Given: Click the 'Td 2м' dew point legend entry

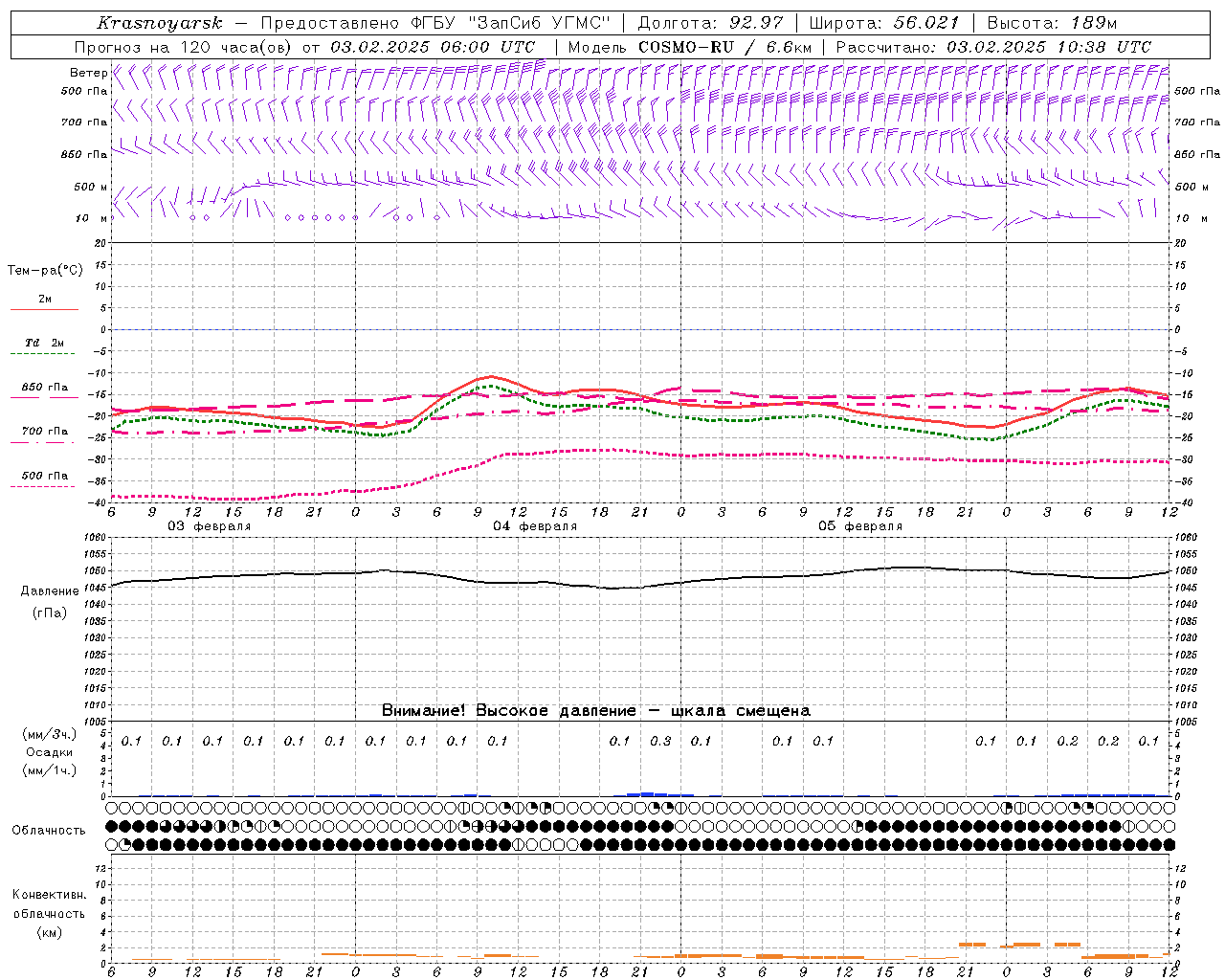Looking at the screenshot, I should pyautogui.click(x=45, y=343).
